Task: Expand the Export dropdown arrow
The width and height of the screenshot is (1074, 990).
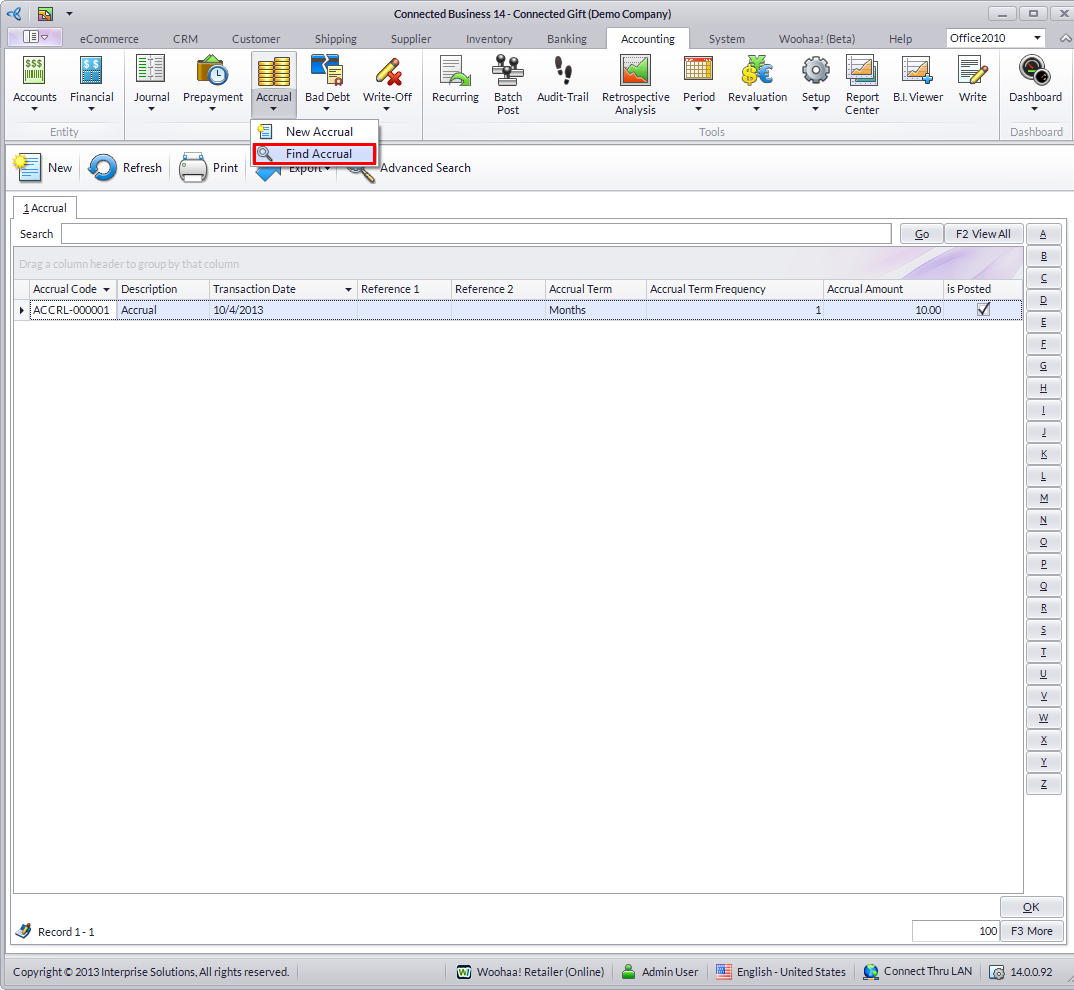Action: click(327, 169)
